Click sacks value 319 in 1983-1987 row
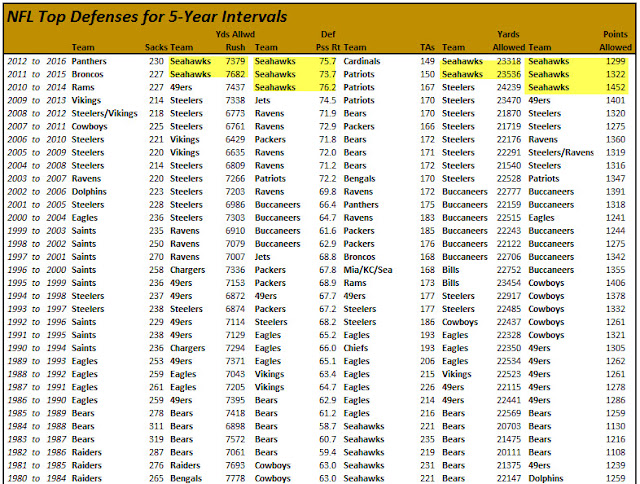Screen dimensions: 640x484 point(156,440)
